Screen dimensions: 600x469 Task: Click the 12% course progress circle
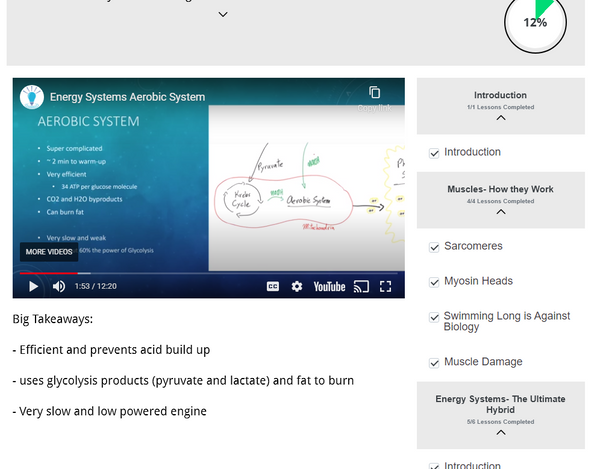pos(535,22)
